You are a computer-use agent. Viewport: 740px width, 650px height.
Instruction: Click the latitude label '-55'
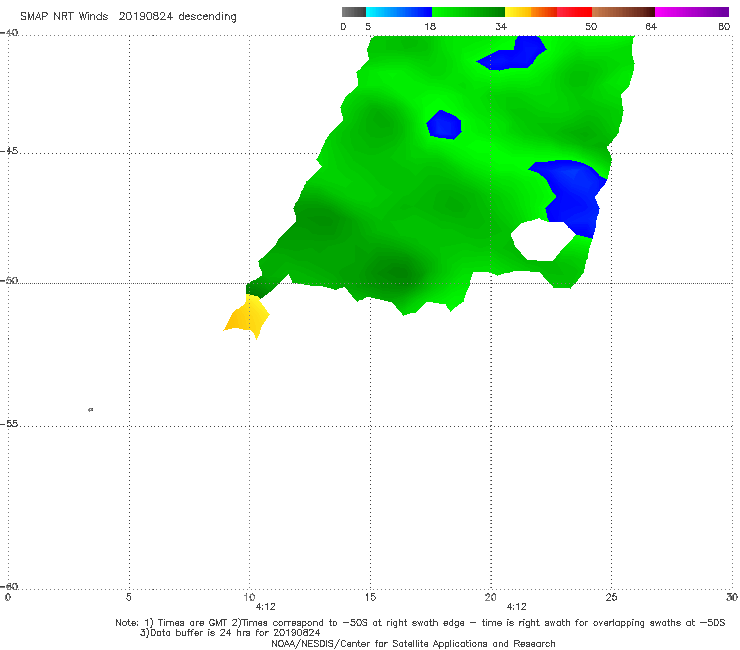pyautogui.click(x=9, y=424)
